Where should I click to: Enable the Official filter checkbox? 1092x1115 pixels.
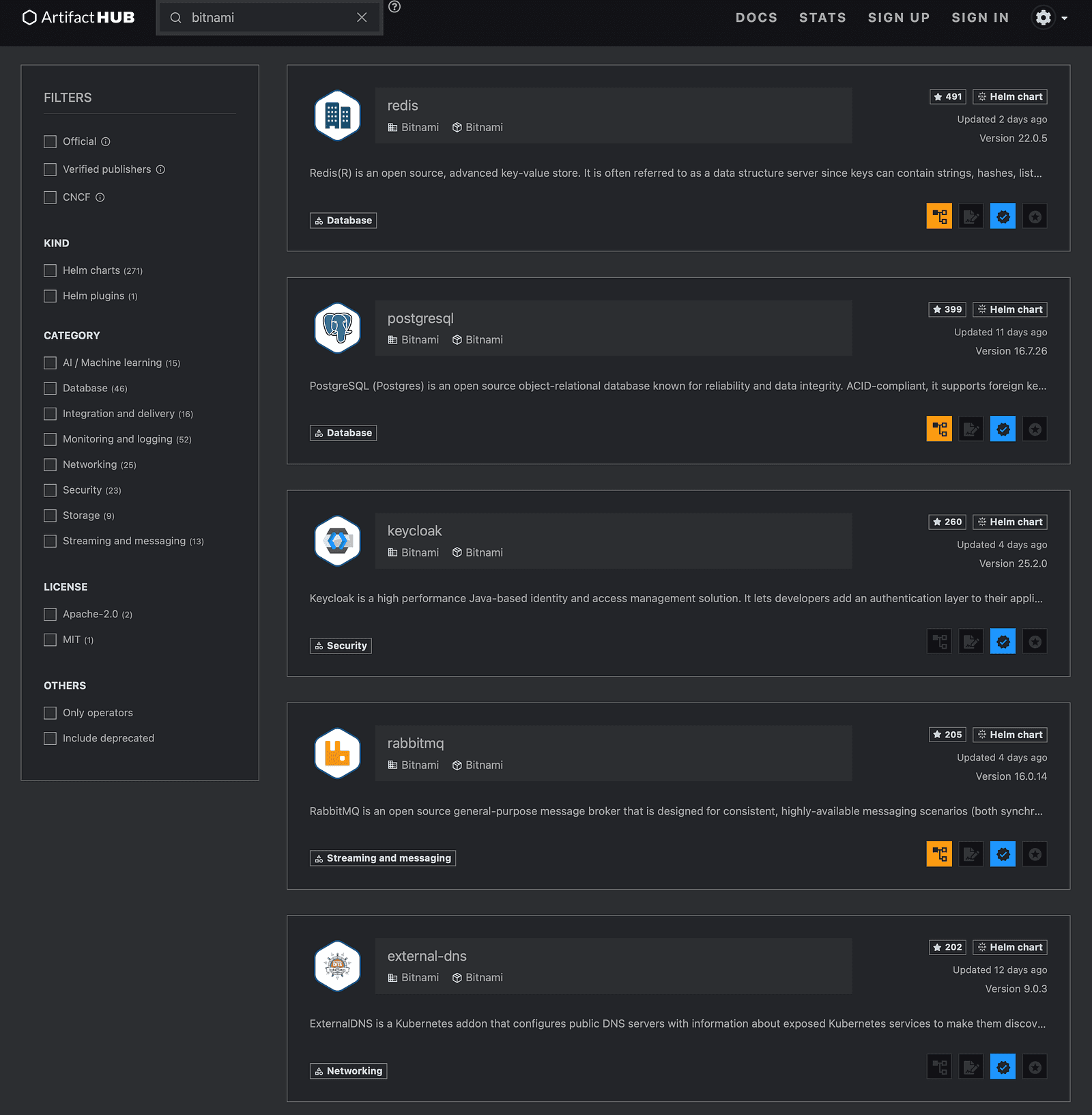tap(50, 142)
